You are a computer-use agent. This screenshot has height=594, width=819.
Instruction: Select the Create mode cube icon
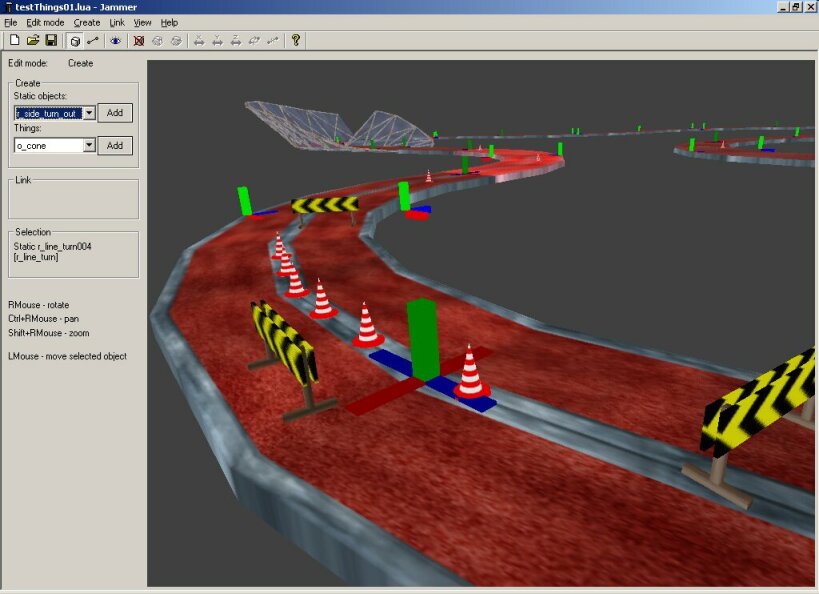tap(75, 41)
